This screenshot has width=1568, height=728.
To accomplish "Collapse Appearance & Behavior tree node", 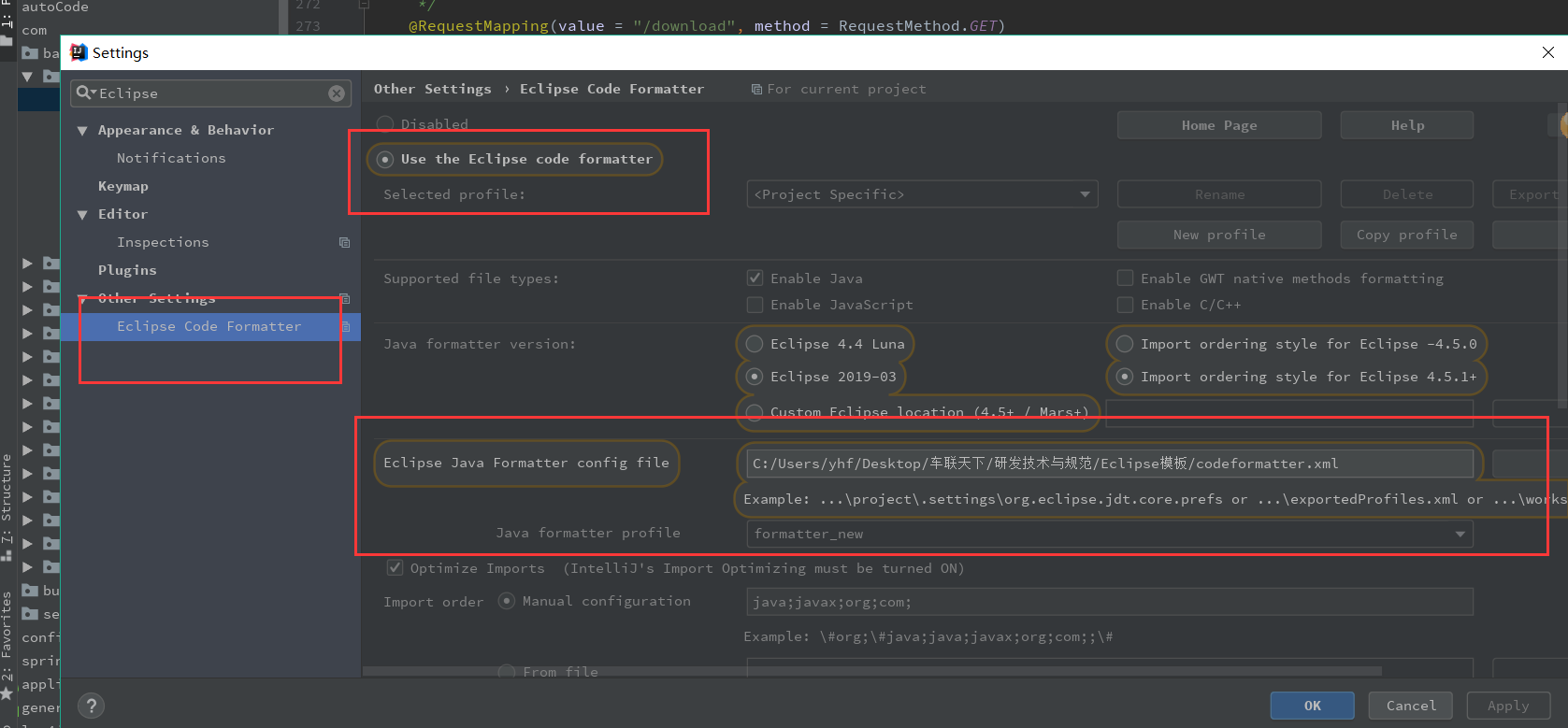I will click(82, 131).
